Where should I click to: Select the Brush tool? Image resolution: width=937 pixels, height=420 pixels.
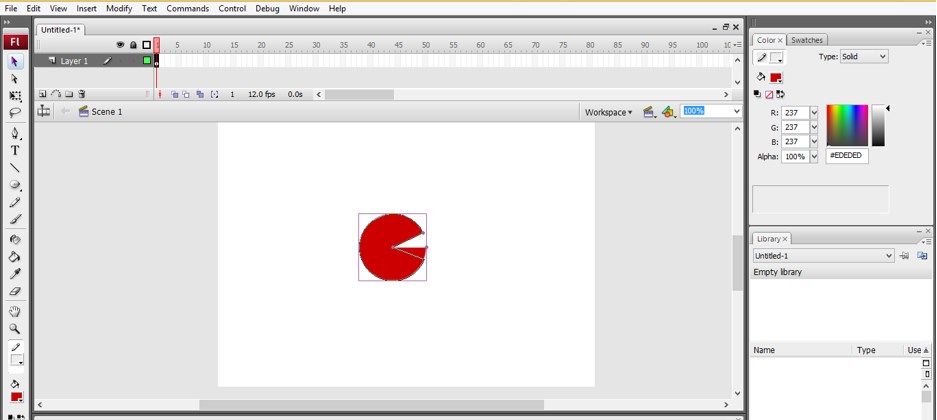(15, 219)
